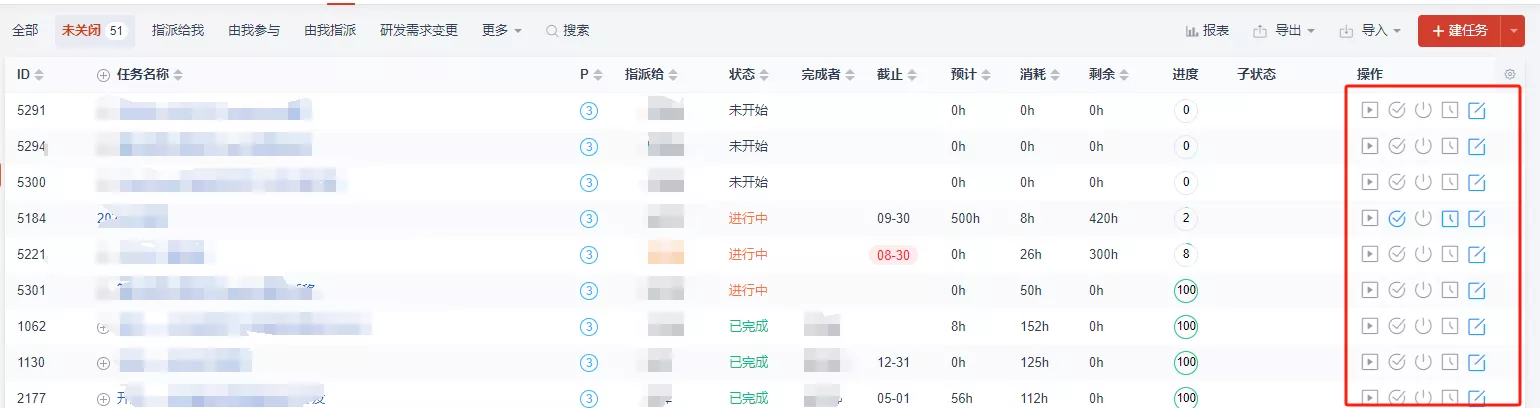Viewport: 1540px width, 408px height.
Task: Click edit icon for task 1062
Action: [x=1476, y=327]
